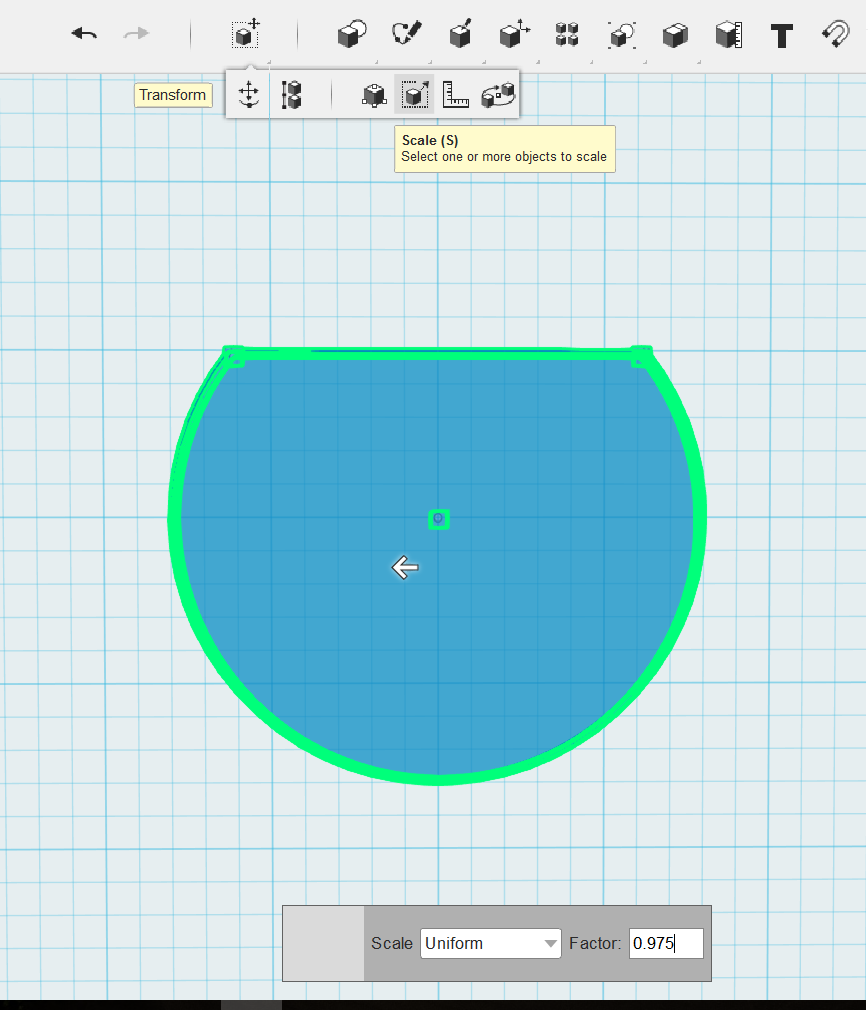This screenshot has width=868, height=1010.
Task: Select the Move tool in the Transform submenu
Action: point(247,94)
